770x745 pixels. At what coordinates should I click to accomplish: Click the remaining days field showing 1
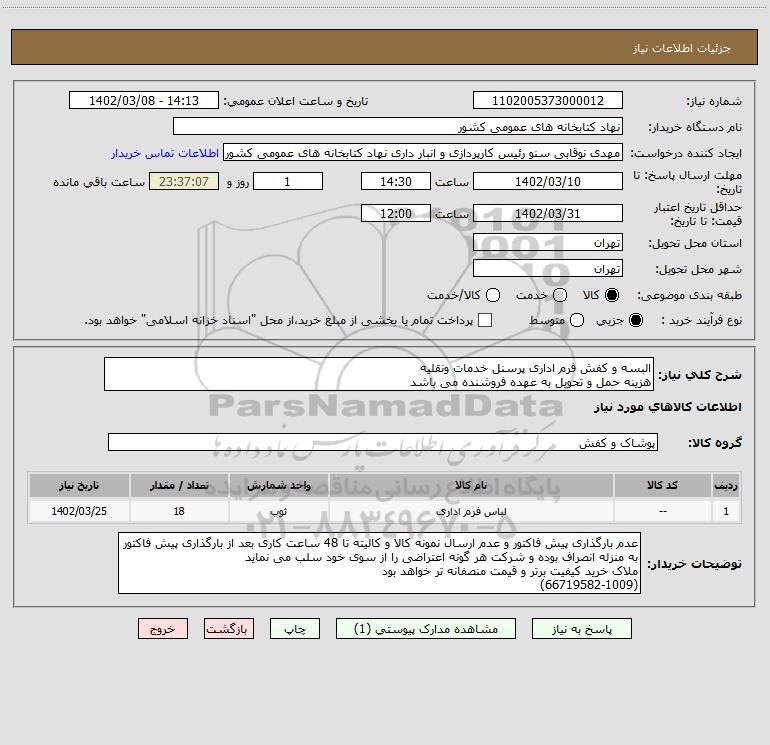(x=288, y=181)
